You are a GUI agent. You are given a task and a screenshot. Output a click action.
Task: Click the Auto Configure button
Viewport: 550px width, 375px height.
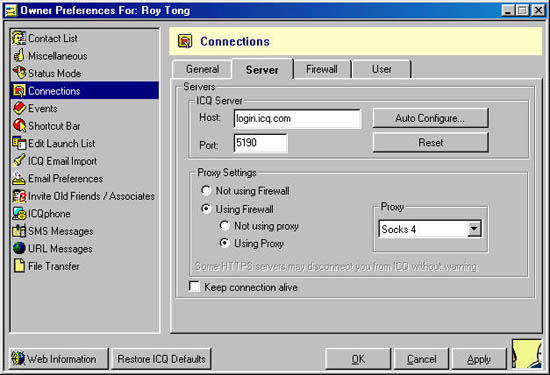coord(430,118)
